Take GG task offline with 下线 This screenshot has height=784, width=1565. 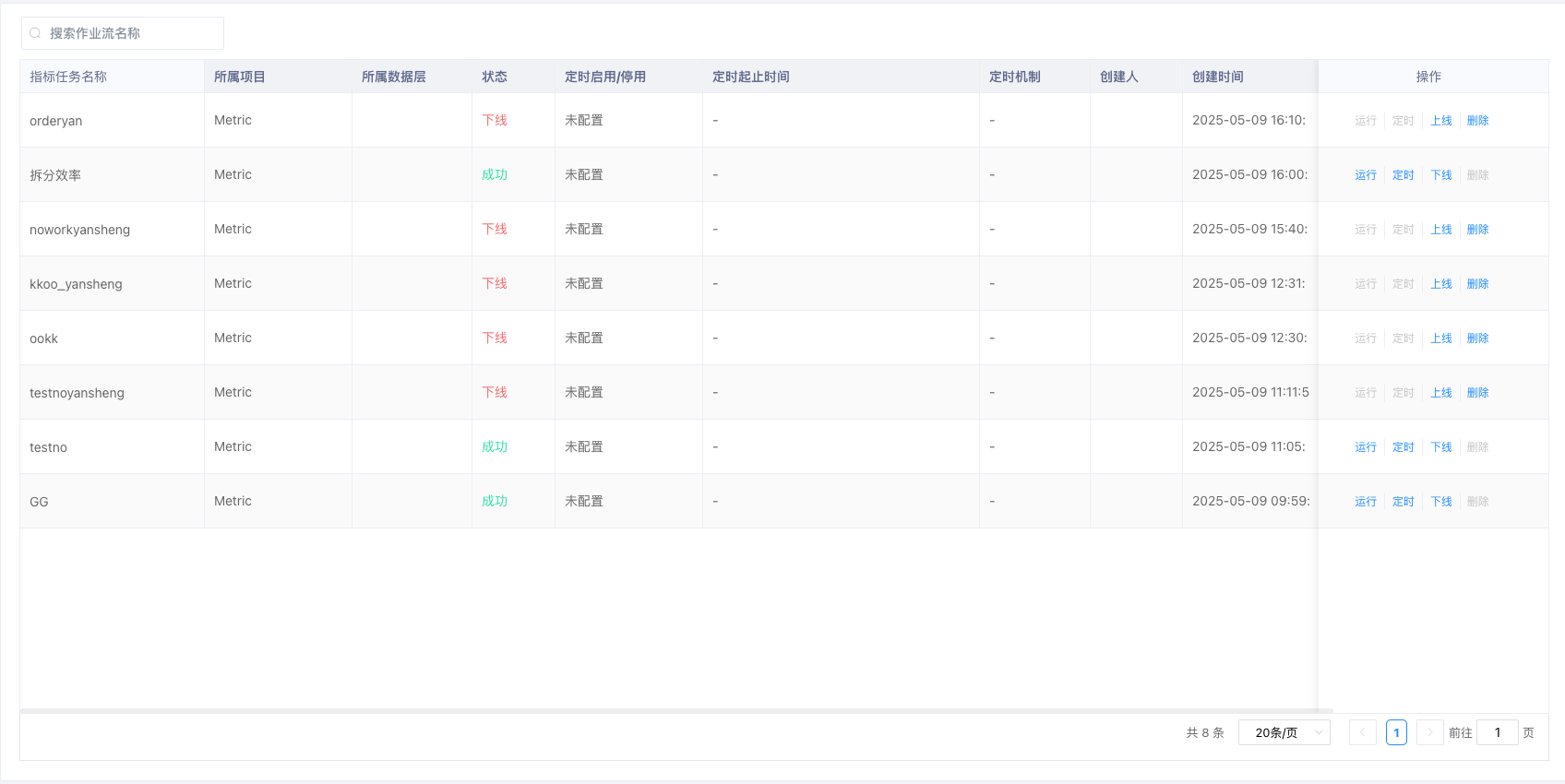[1441, 502]
